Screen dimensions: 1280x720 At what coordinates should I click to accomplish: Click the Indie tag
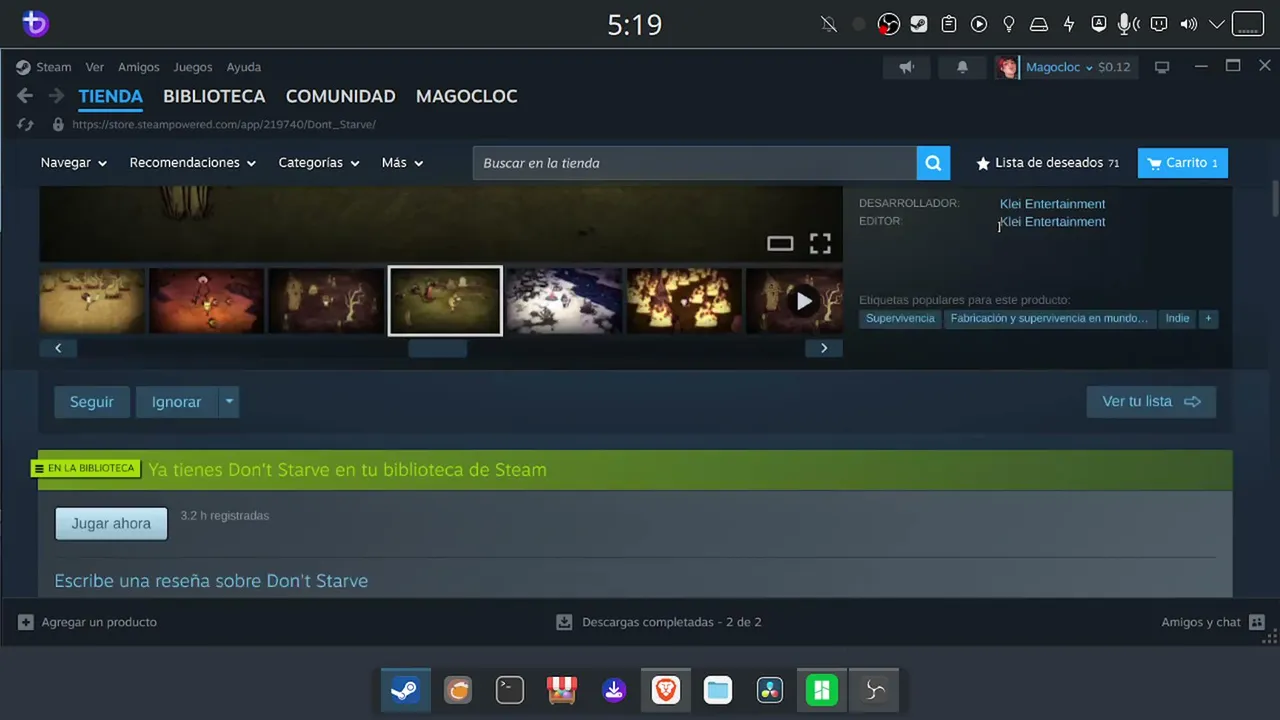1177,318
